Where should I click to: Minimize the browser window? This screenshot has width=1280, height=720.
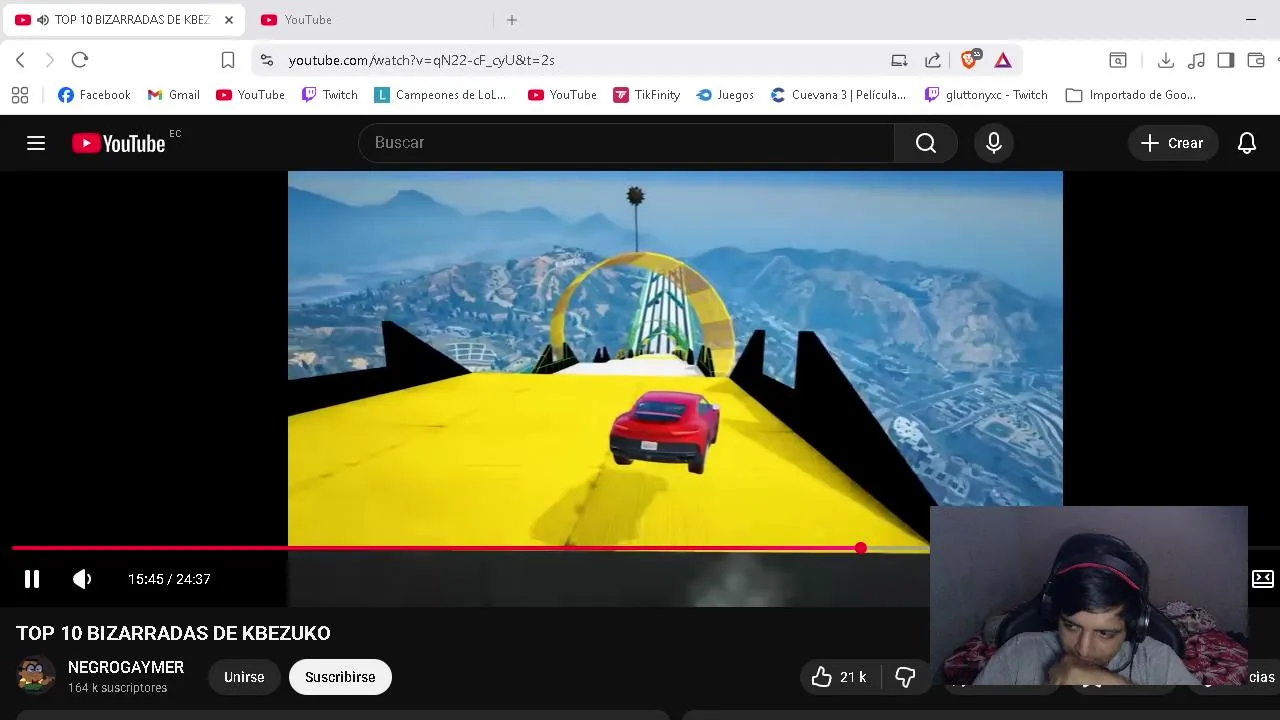coord(1251,20)
